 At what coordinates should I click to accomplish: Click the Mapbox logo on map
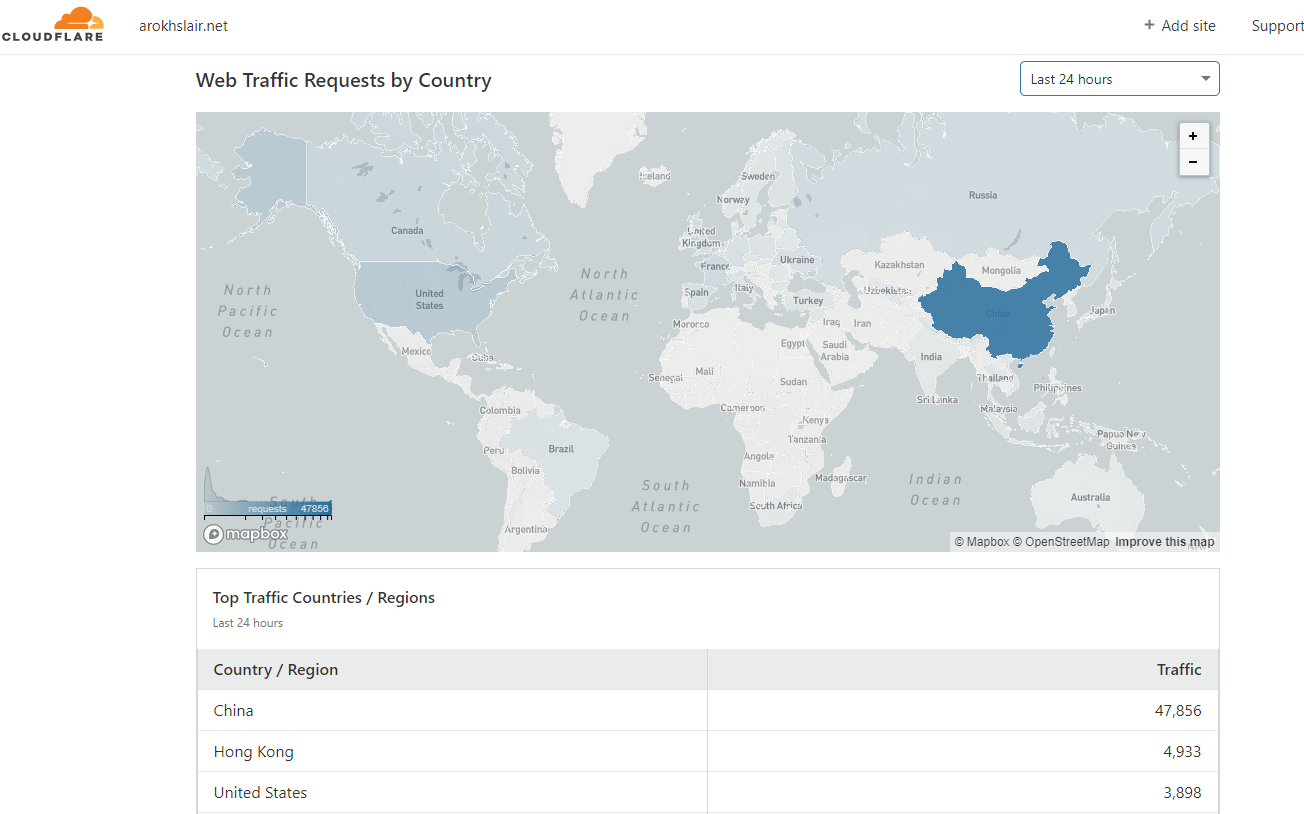[246, 534]
